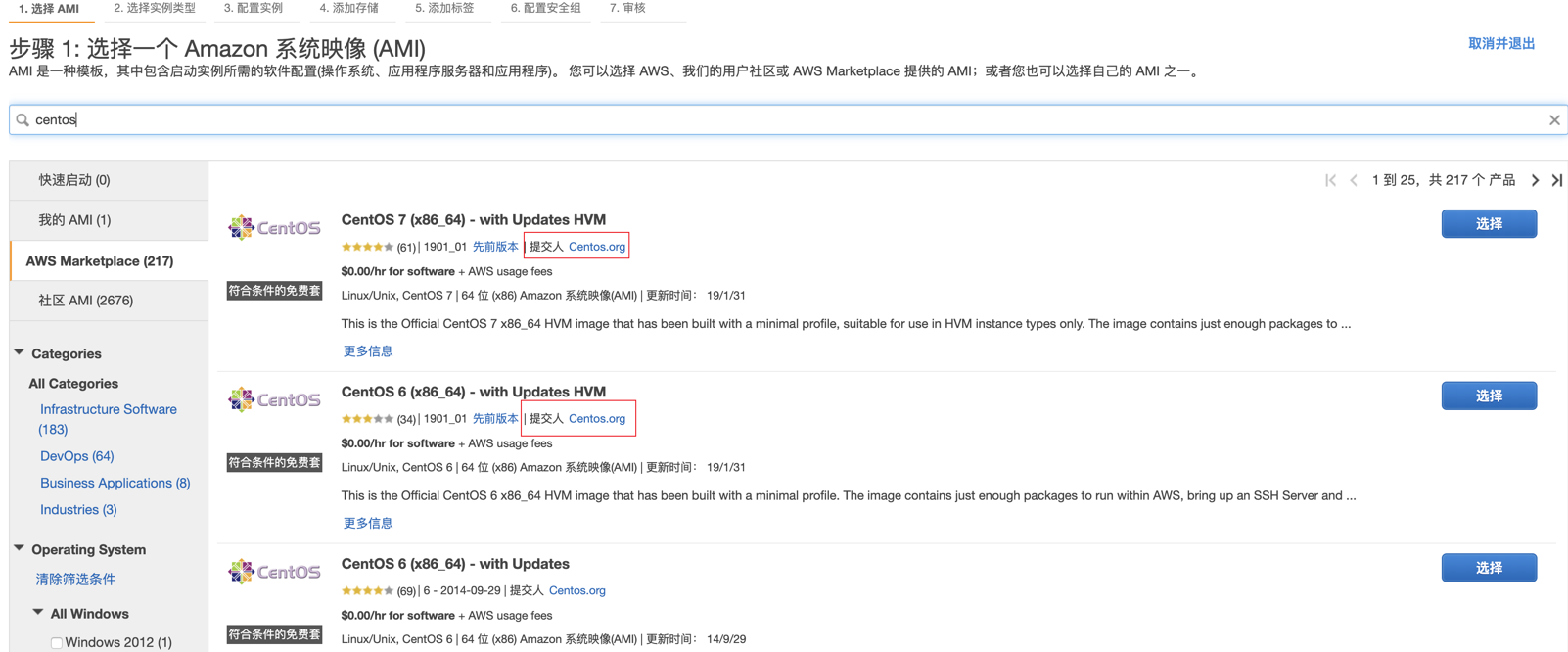Image resolution: width=1568 pixels, height=652 pixels.
Task: Click the search magnifier icon
Action: click(x=23, y=120)
